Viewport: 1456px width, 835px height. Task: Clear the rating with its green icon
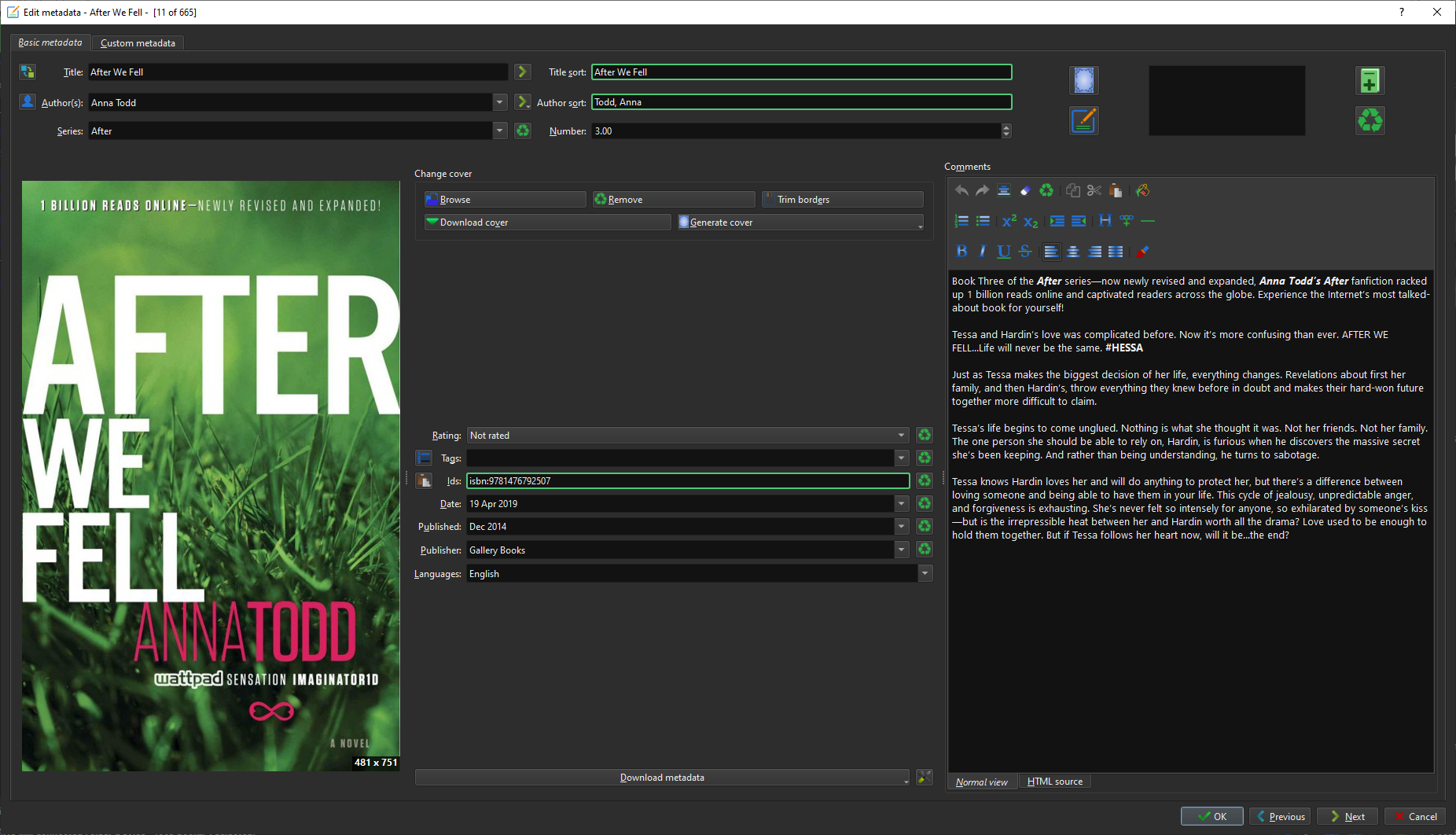pos(925,435)
